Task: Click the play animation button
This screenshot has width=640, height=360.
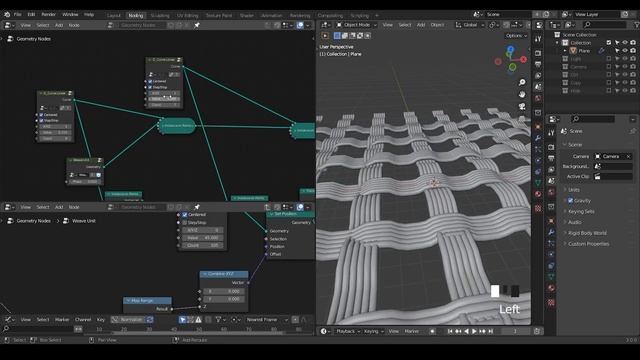Action: pyautogui.click(x=474, y=331)
